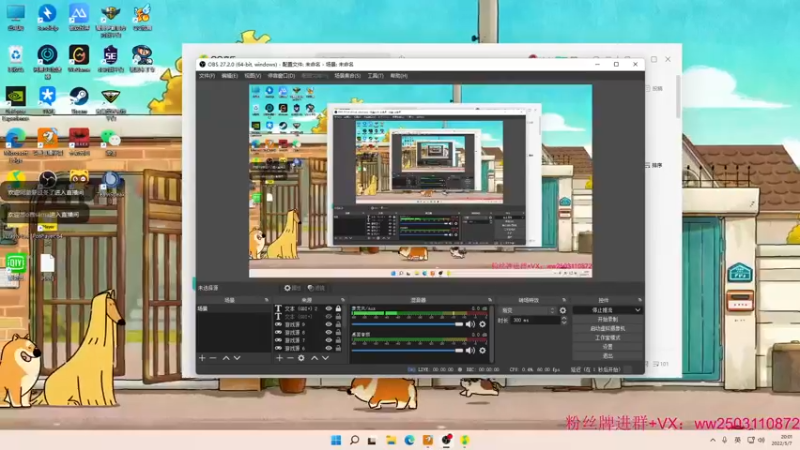Toggle visibility of game source 9
The width and height of the screenshot is (800, 450).
[329, 324]
